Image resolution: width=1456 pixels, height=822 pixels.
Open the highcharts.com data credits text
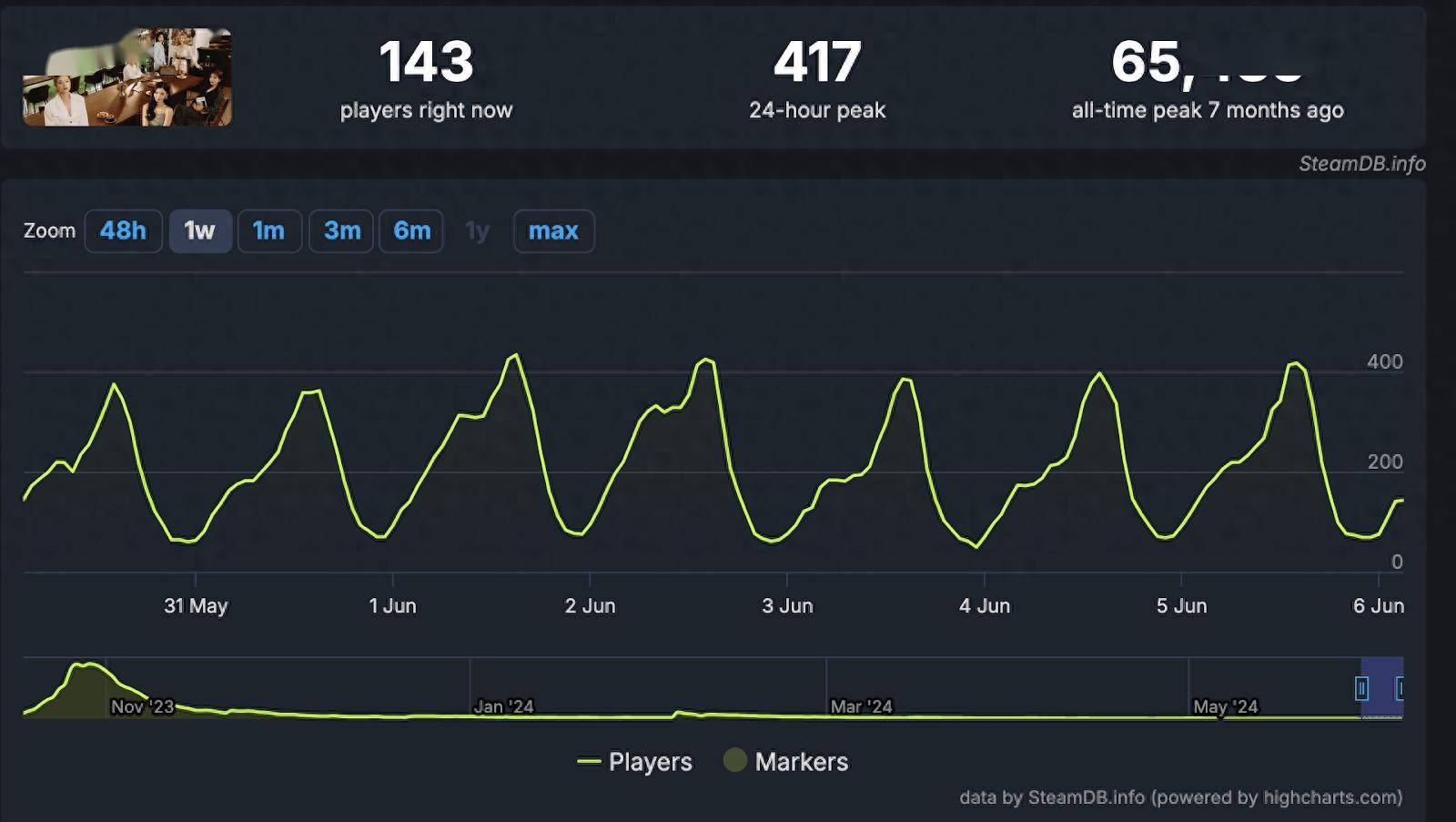[x=1180, y=797]
